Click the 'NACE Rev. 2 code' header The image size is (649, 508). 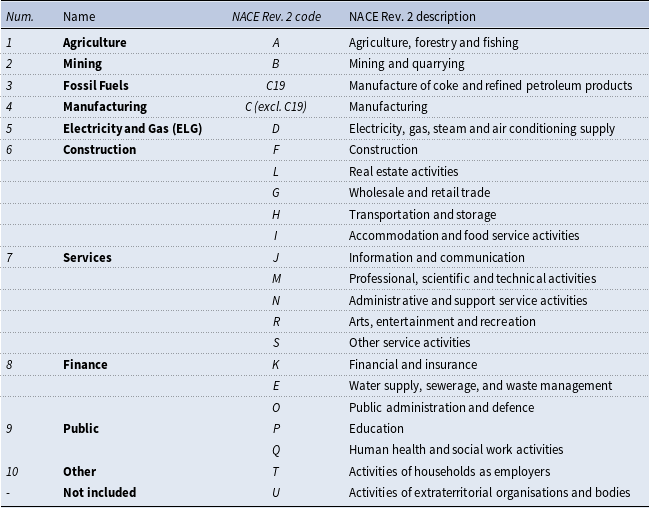276,17
